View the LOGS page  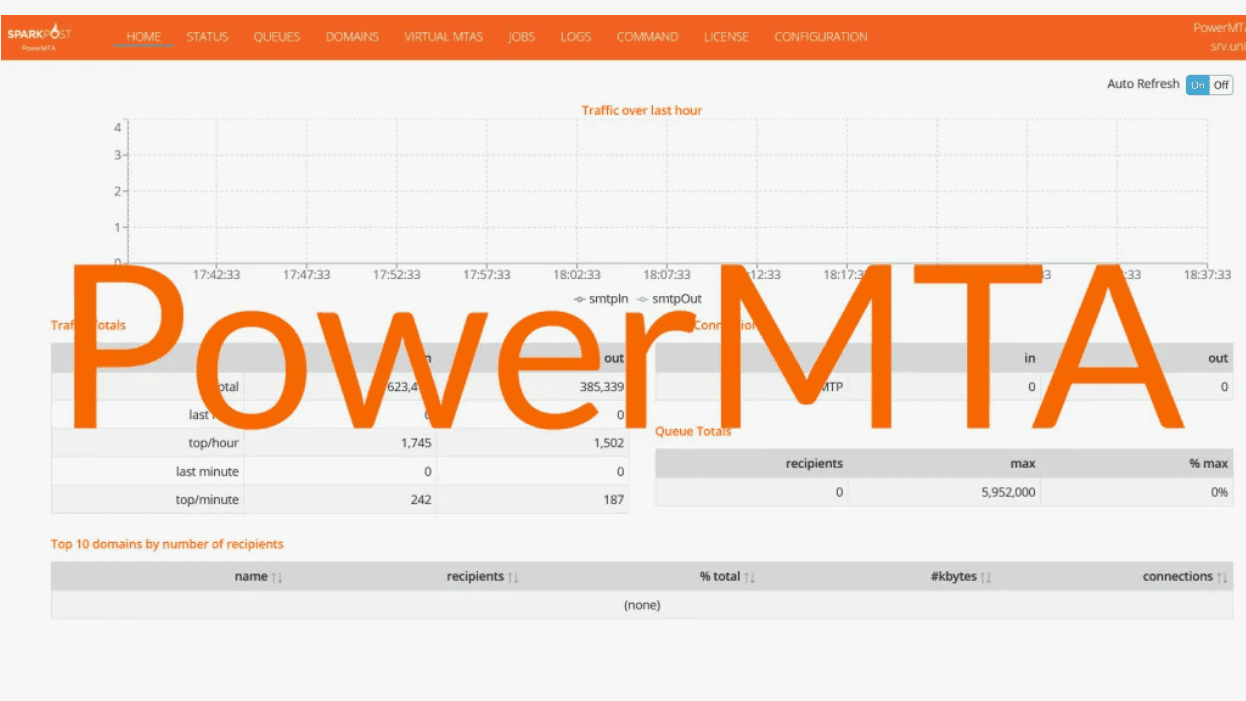click(576, 37)
